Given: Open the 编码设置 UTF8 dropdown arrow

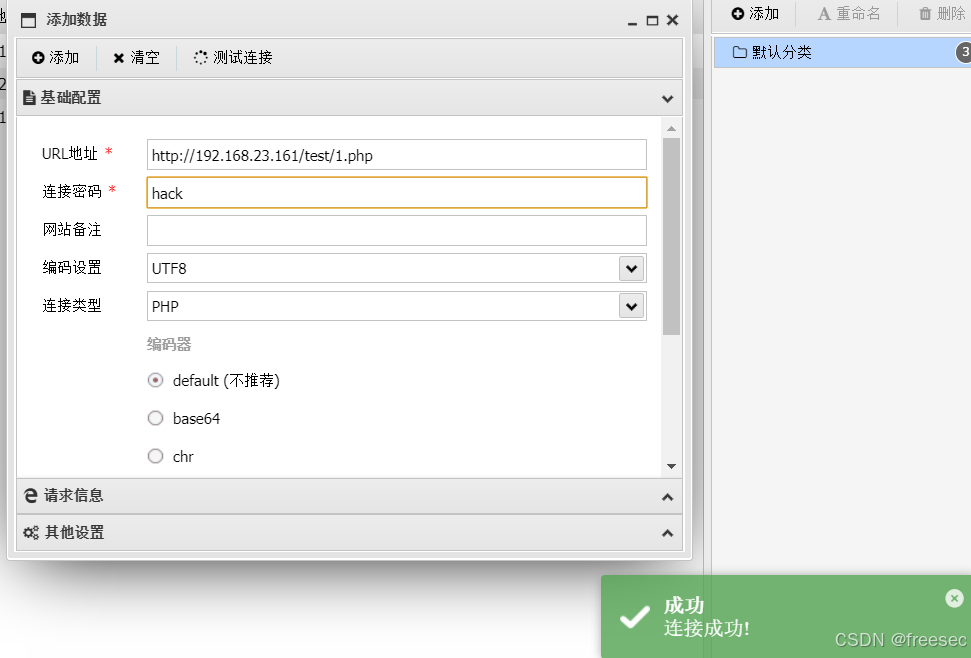Looking at the screenshot, I should click(631, 269).
